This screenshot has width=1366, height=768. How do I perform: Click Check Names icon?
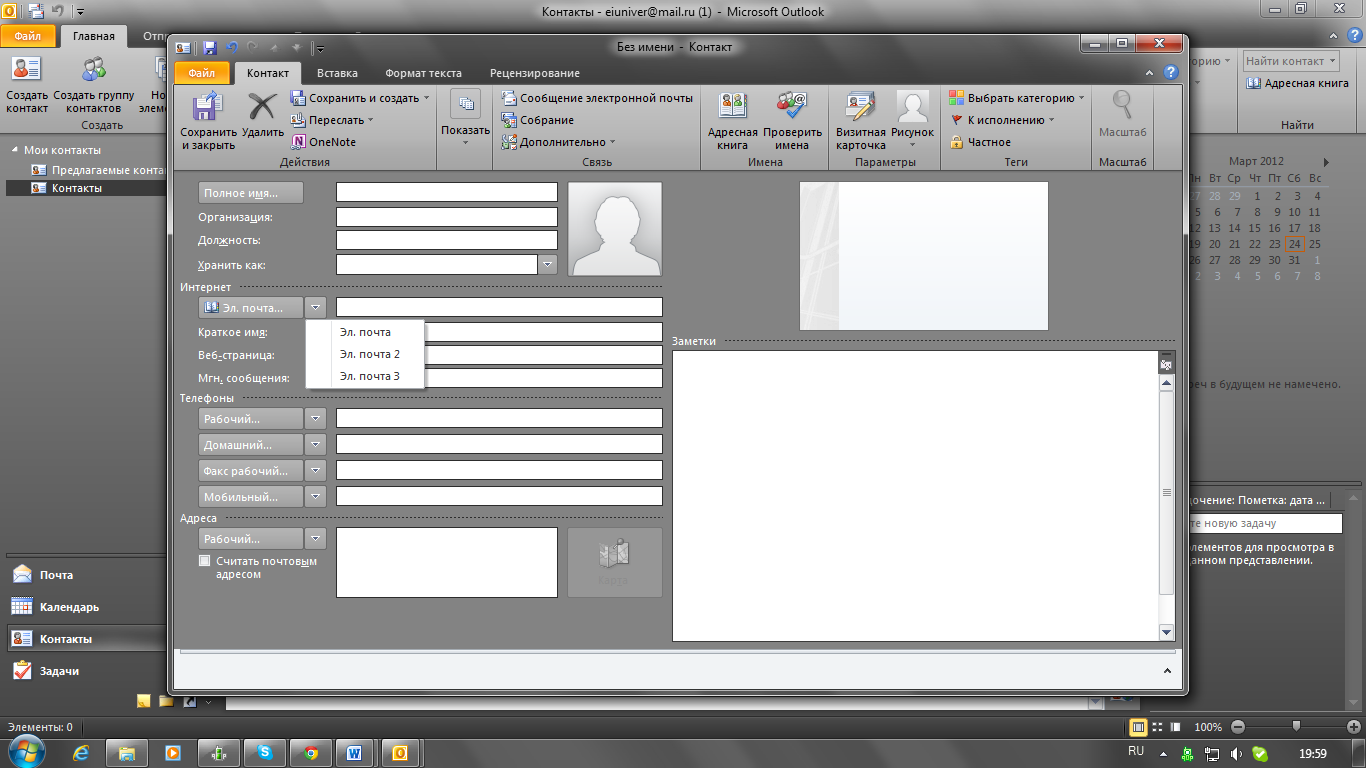tap(791, 107)
